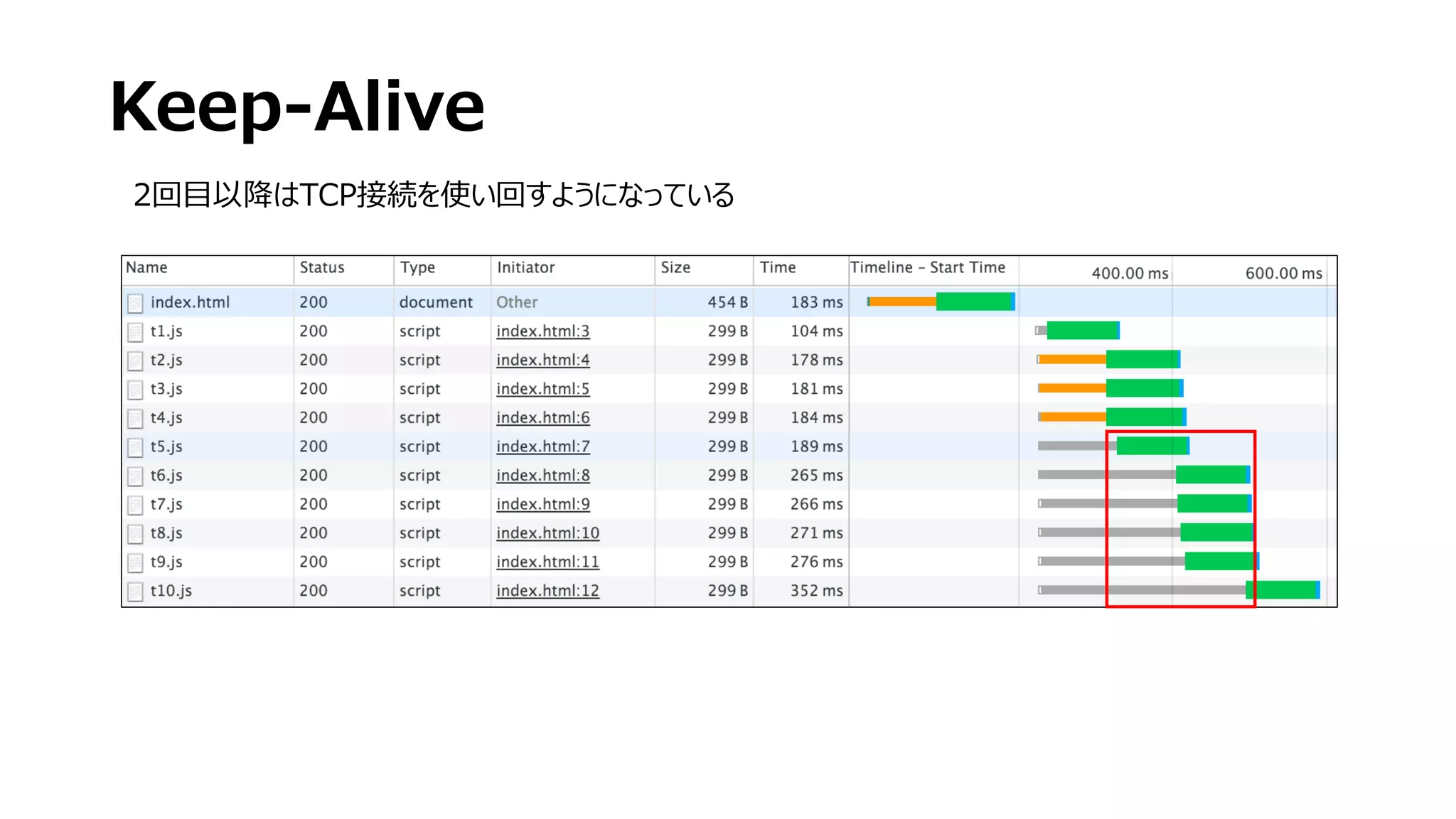Viewport: 1456px width, 819px height.
Task: Select the t4.js request name
Action: point(166,418)
